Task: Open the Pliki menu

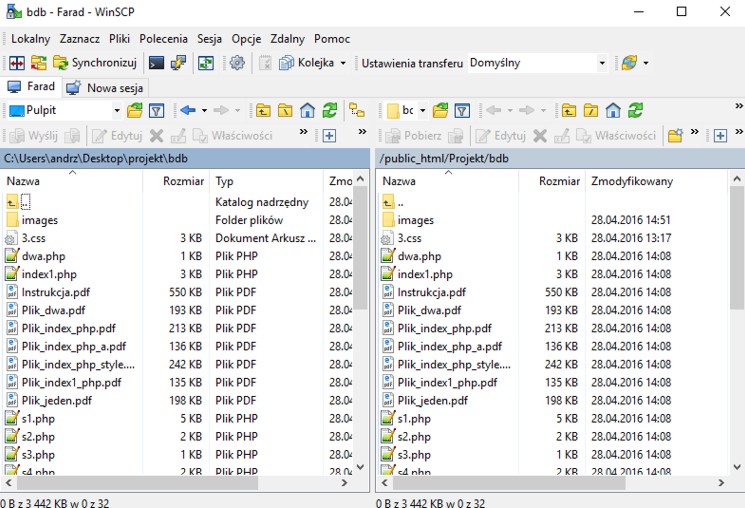Action: coord(119,39)
